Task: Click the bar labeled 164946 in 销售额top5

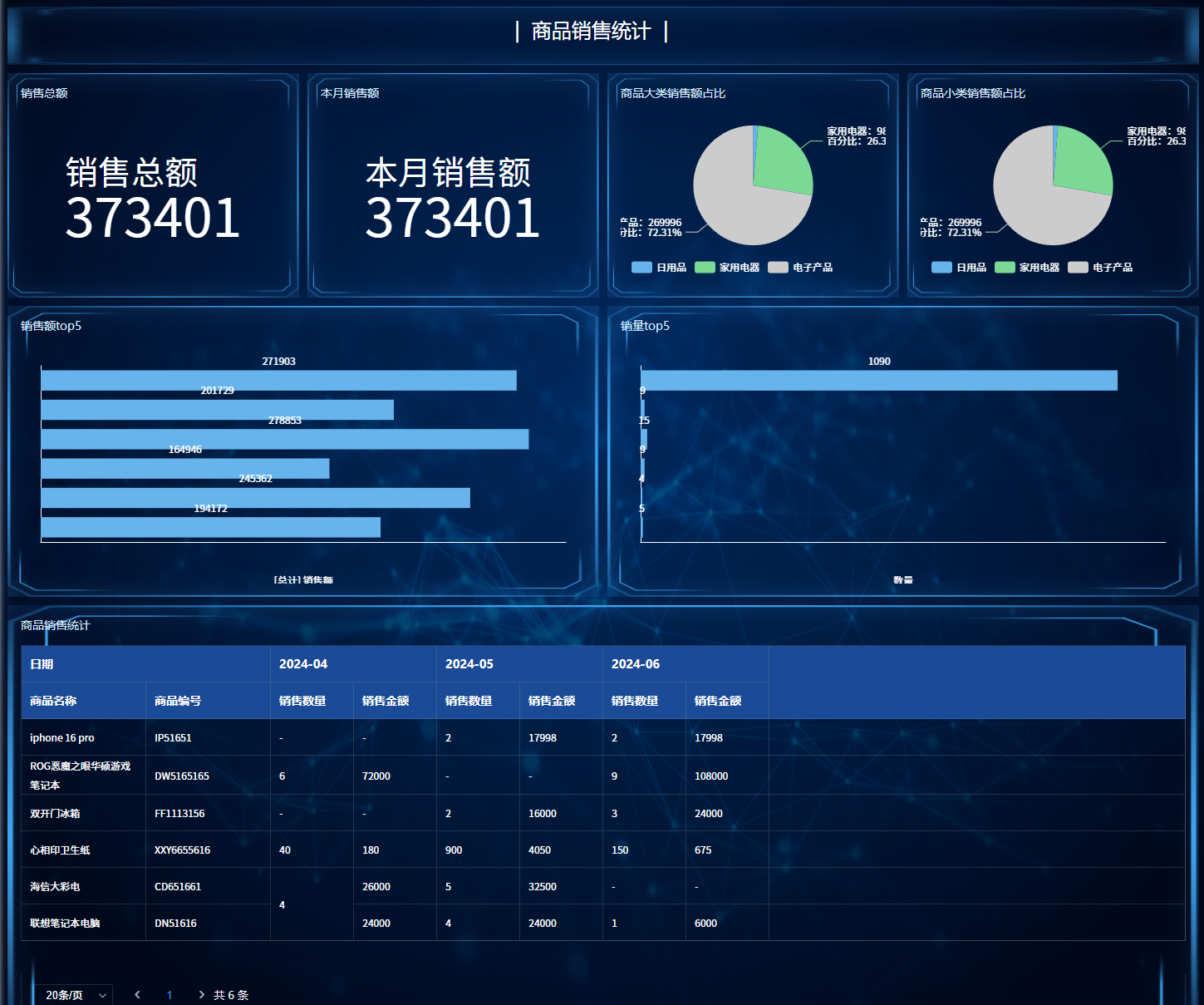Action: click(x=184, y=468)
